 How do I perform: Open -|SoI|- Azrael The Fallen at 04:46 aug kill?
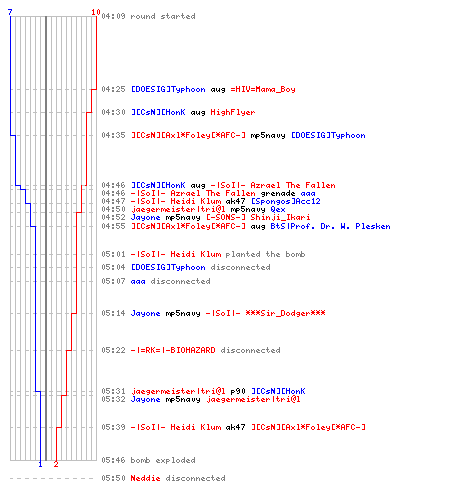pos(273,185)
